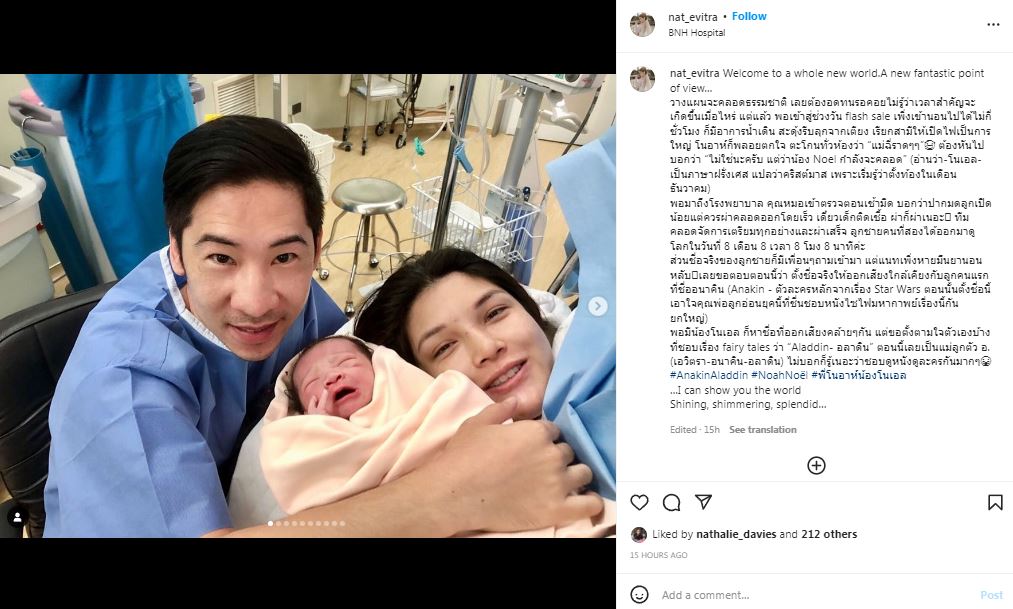This screenshot has height=609, width=1013.
Task: Click the Post comment button
Action: (991, 595)
